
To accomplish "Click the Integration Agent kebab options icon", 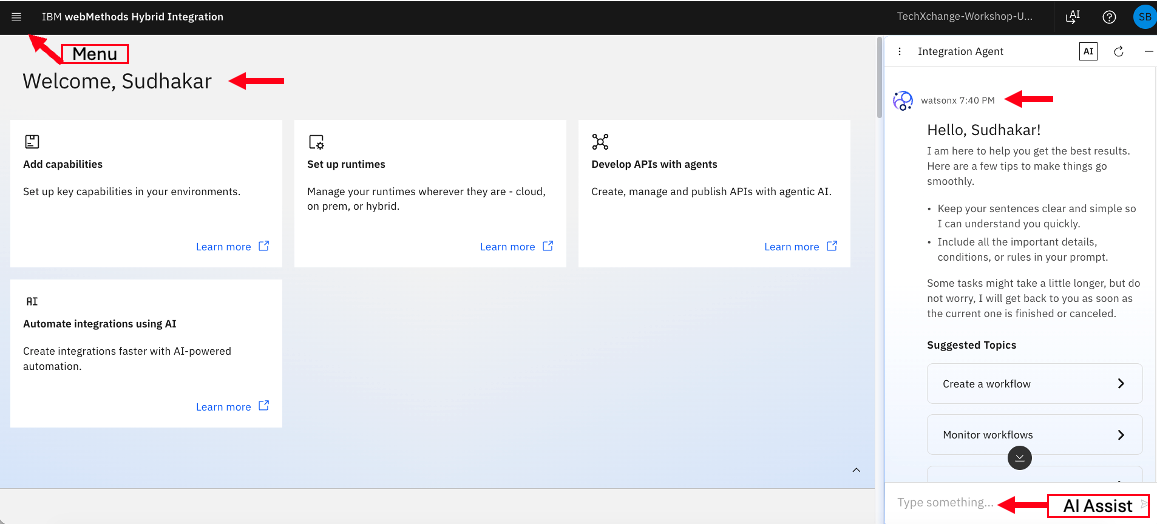I will pos(900,52).
